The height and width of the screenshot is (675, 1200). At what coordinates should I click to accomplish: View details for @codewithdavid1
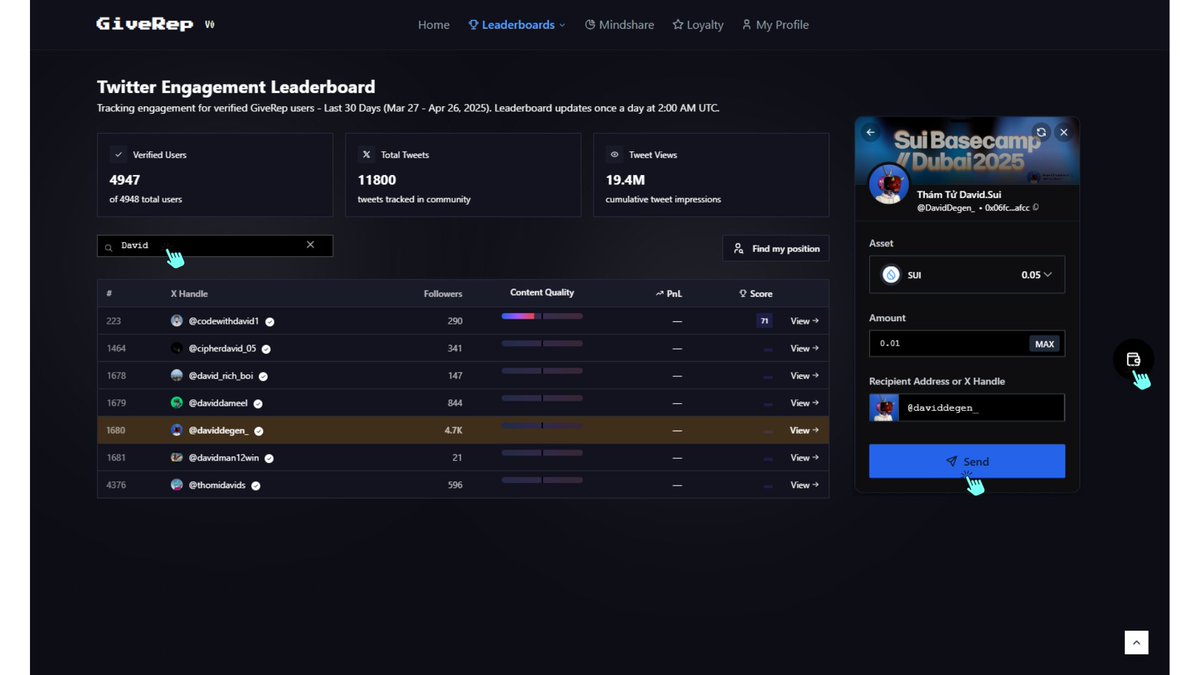click(x=804, y=321)
